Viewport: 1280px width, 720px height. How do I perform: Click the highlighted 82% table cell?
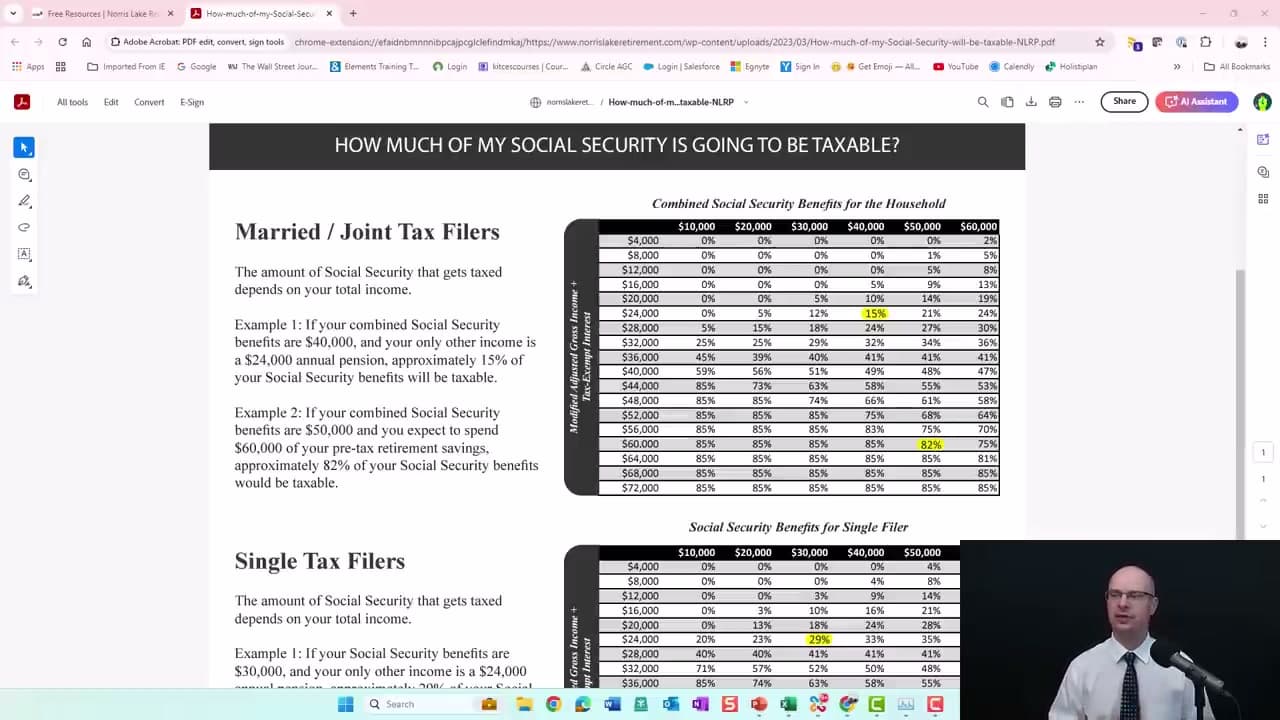pyautogui.click(x=931, y=444)
